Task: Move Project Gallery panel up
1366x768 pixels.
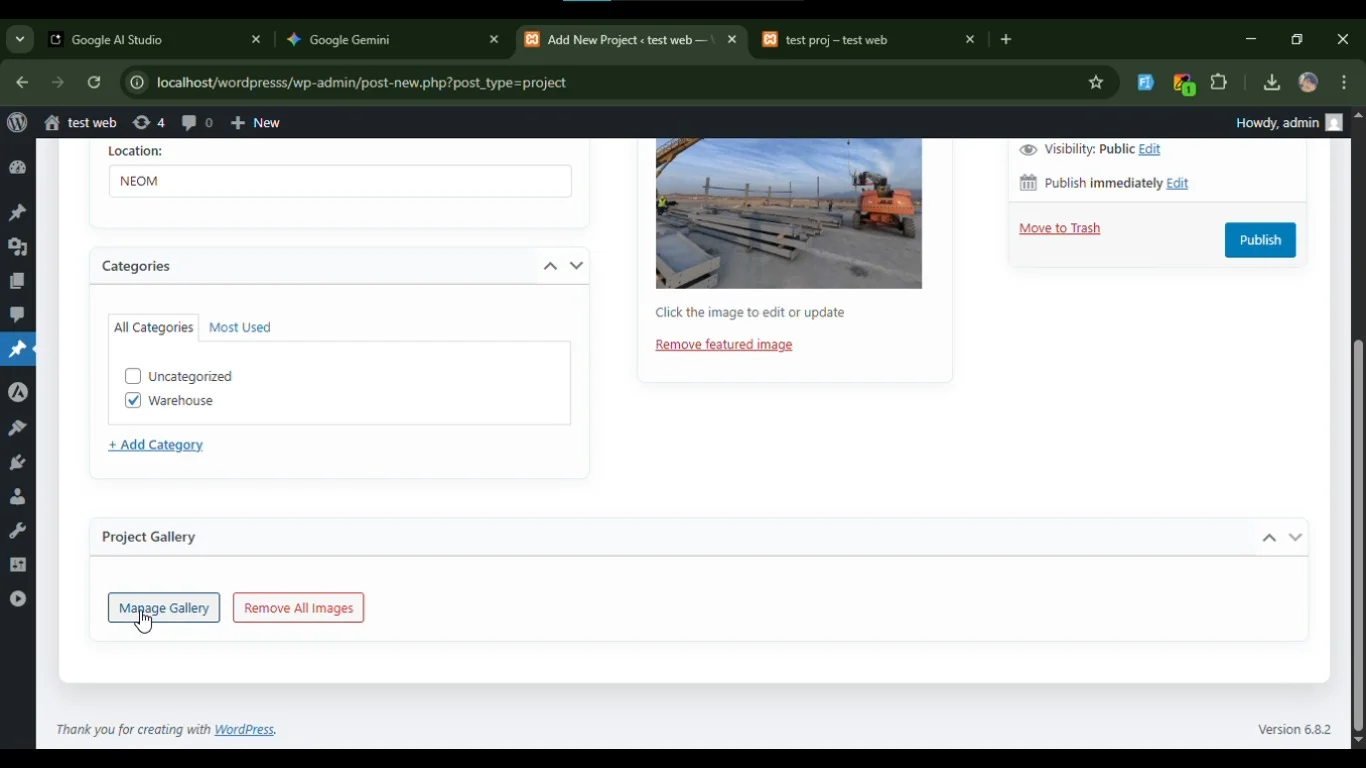Action: (x=1269, y=537)
